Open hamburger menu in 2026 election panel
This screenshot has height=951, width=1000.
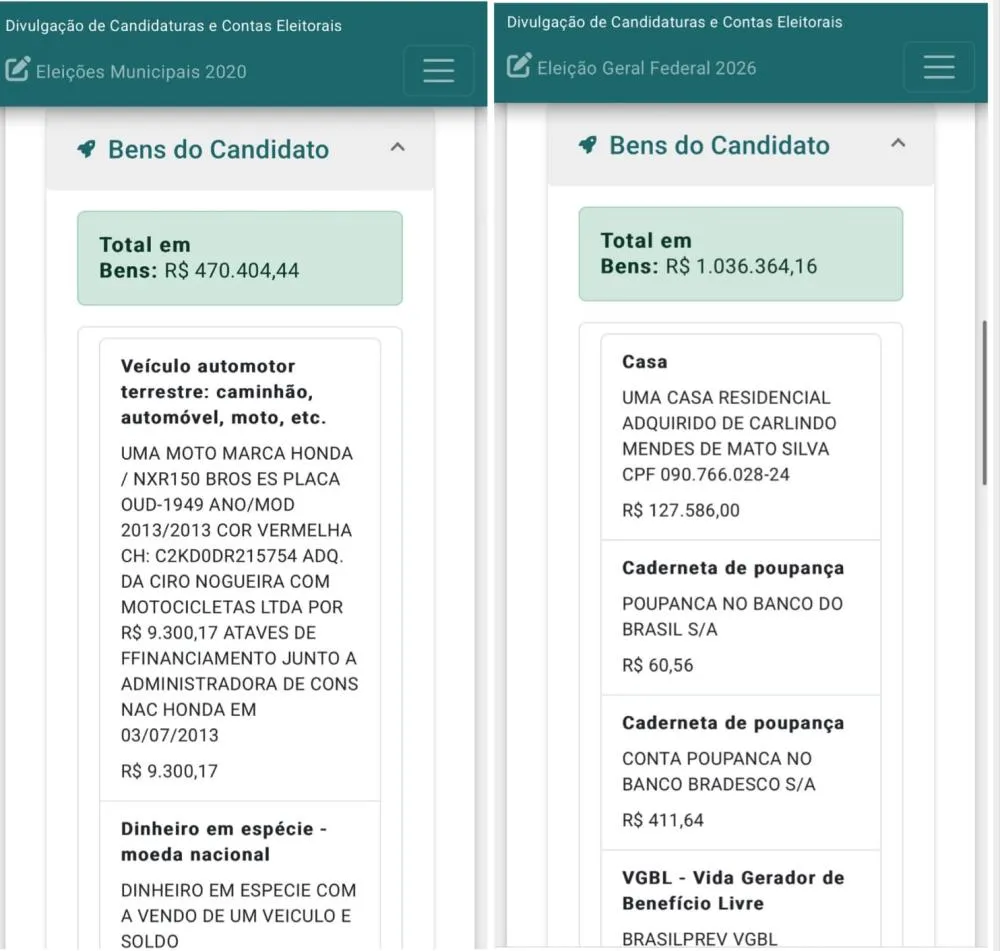click(939, 67)
